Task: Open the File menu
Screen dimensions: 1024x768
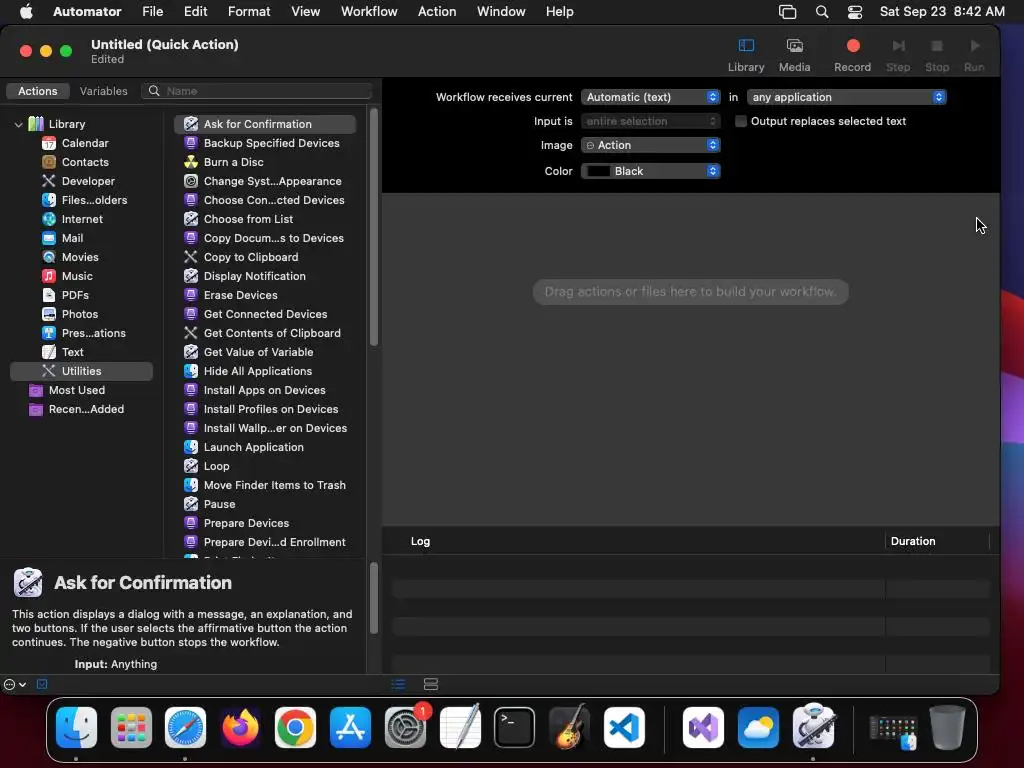Action: click(x=153, y=12)
